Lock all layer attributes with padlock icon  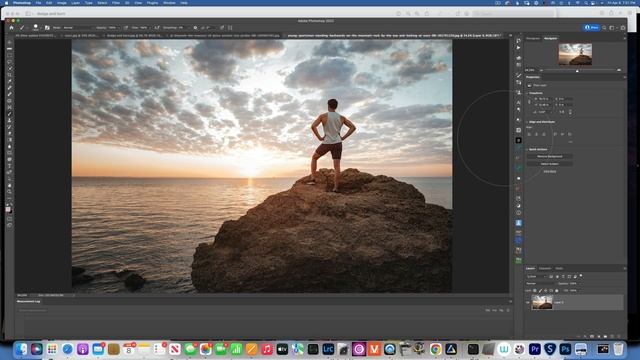(x=556, y=291)
